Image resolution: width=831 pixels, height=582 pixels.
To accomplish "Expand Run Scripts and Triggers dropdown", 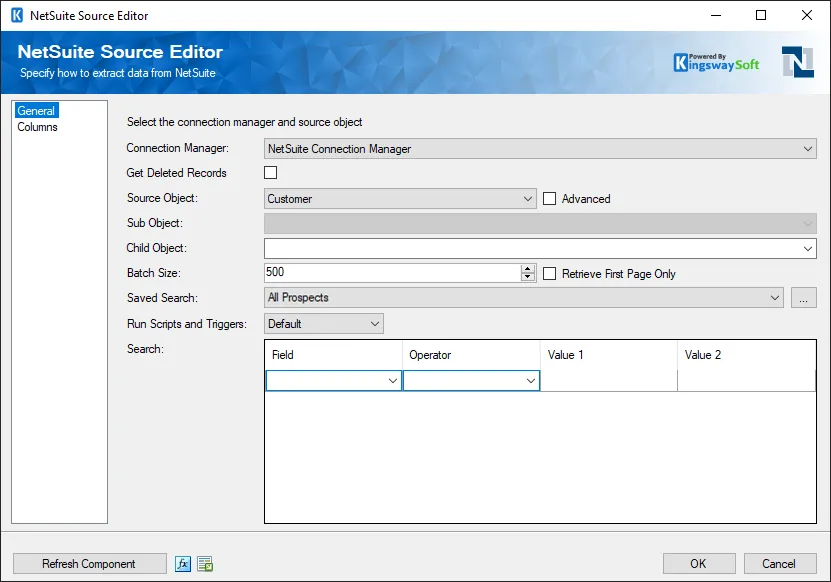I will tap(375, 324).
